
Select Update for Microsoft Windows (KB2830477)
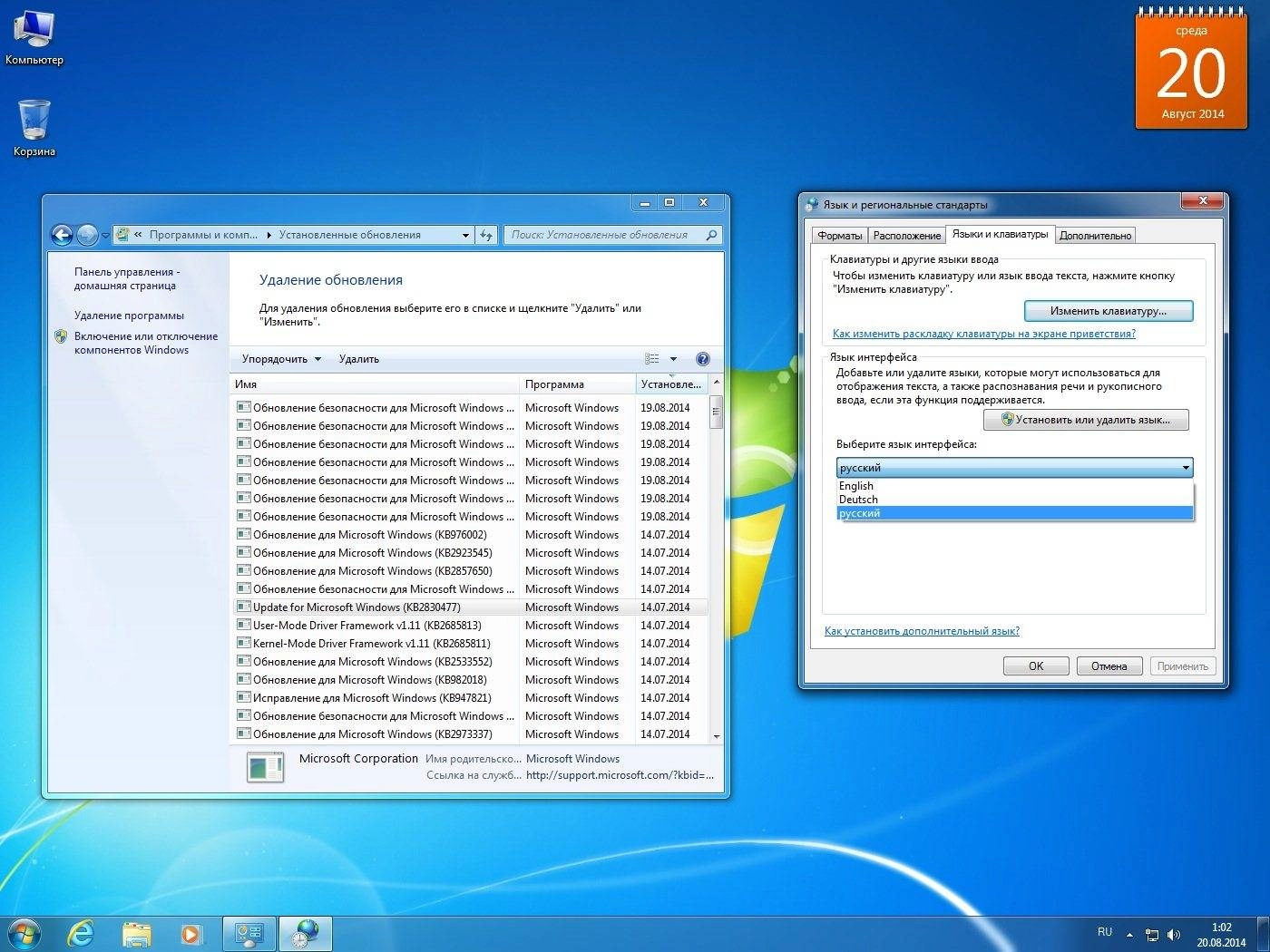click(471, 607)
